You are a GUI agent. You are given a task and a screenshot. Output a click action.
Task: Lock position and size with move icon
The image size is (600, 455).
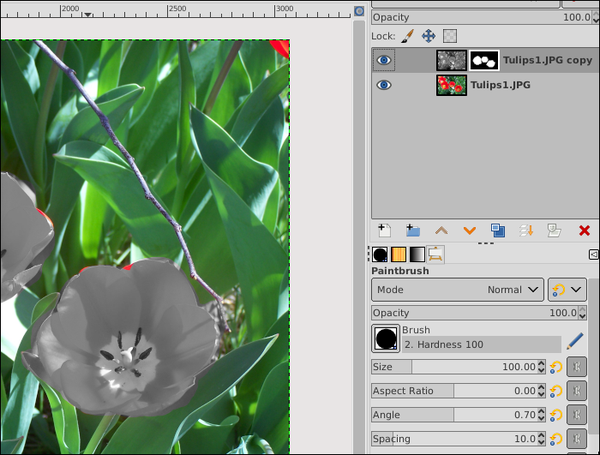pyautogui.click(x=429, y=36)
